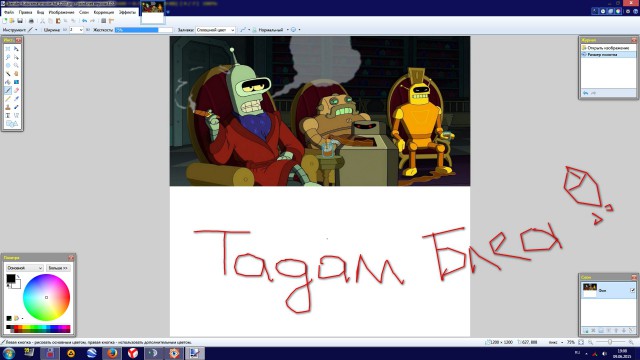Click the New image toolbar icon
Screen dimensions: 640x360
4,20
